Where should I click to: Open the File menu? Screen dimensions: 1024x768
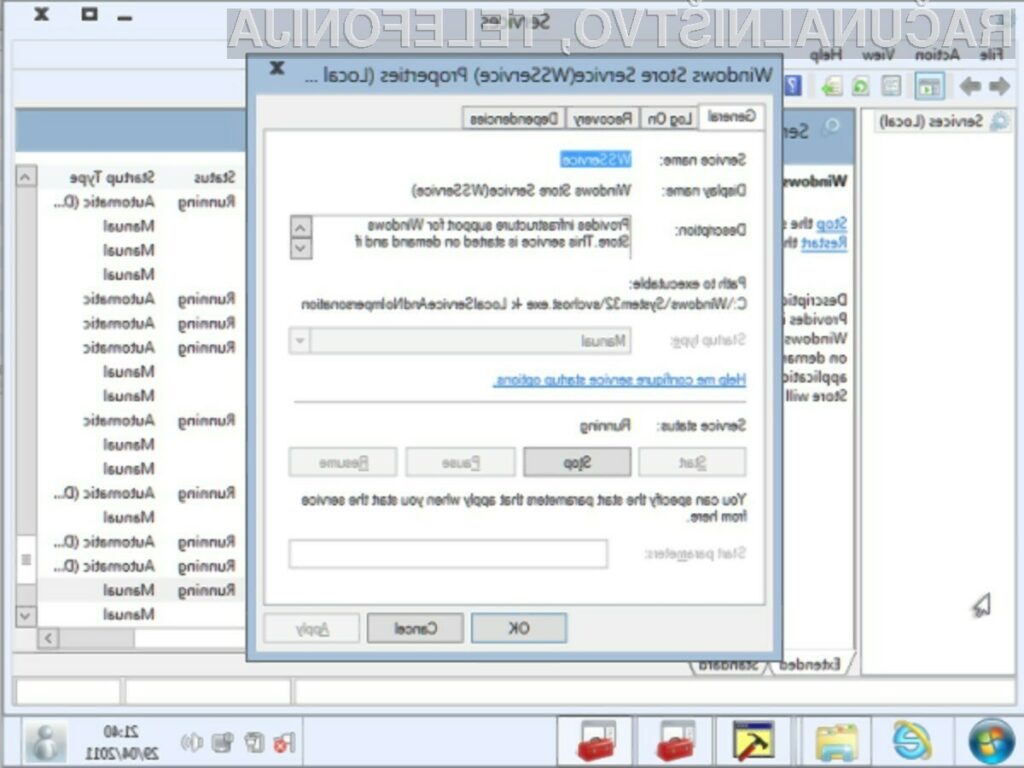click(991, 55)
